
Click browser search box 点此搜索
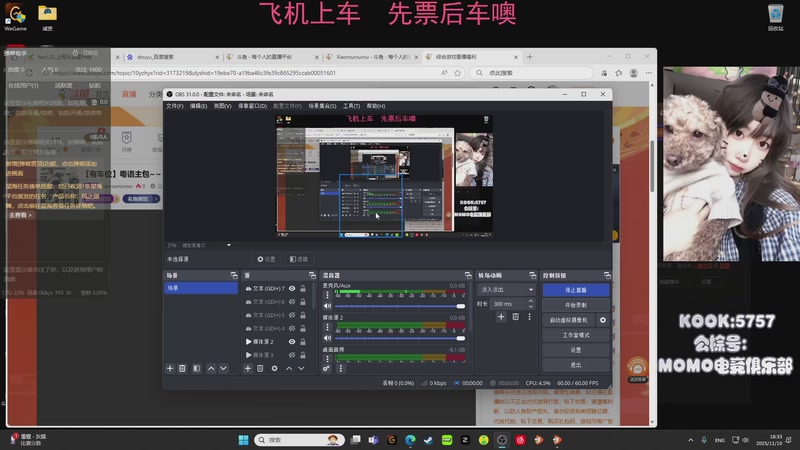(x=531, y=73)
